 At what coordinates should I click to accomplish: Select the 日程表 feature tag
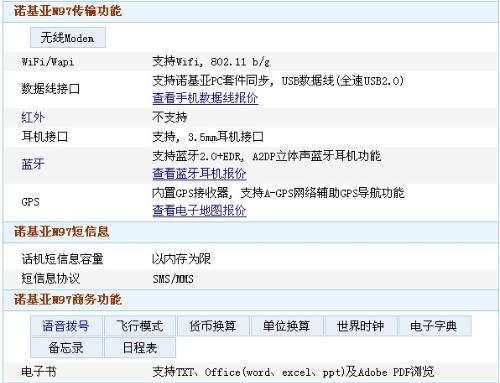[x=140, y=348]
